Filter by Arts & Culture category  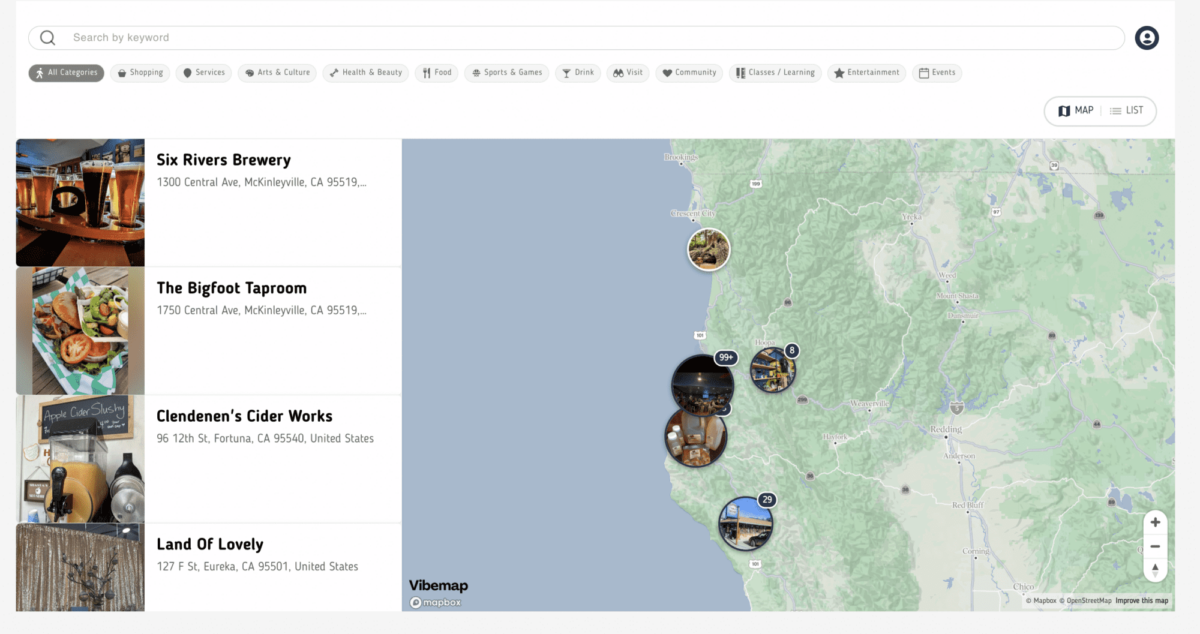[277, 73]
